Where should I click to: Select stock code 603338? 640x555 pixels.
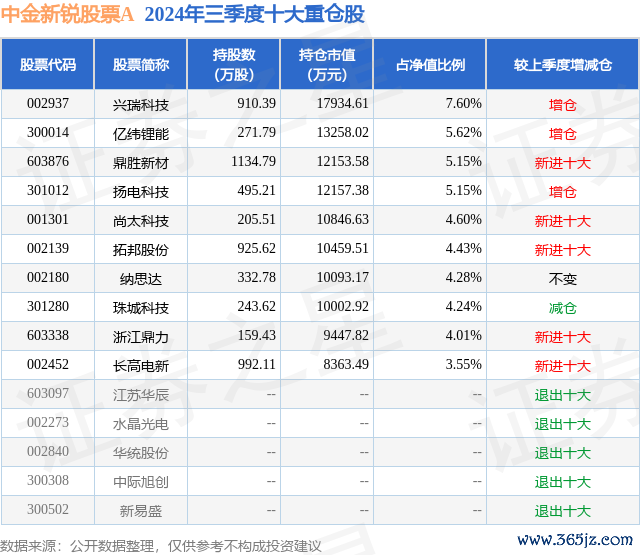[x=48, y=335]
